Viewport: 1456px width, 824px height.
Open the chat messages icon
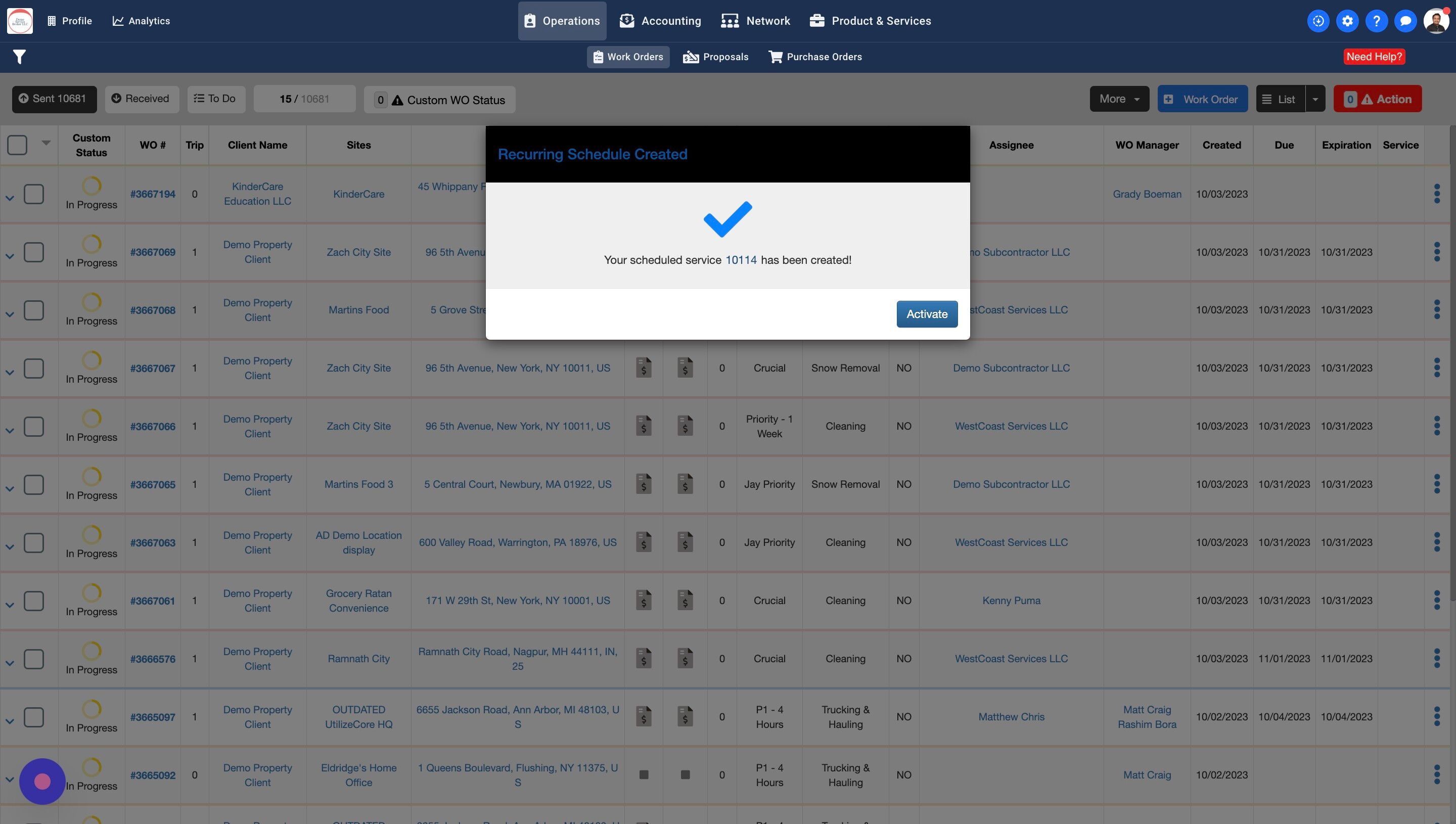pos(1405,21)
